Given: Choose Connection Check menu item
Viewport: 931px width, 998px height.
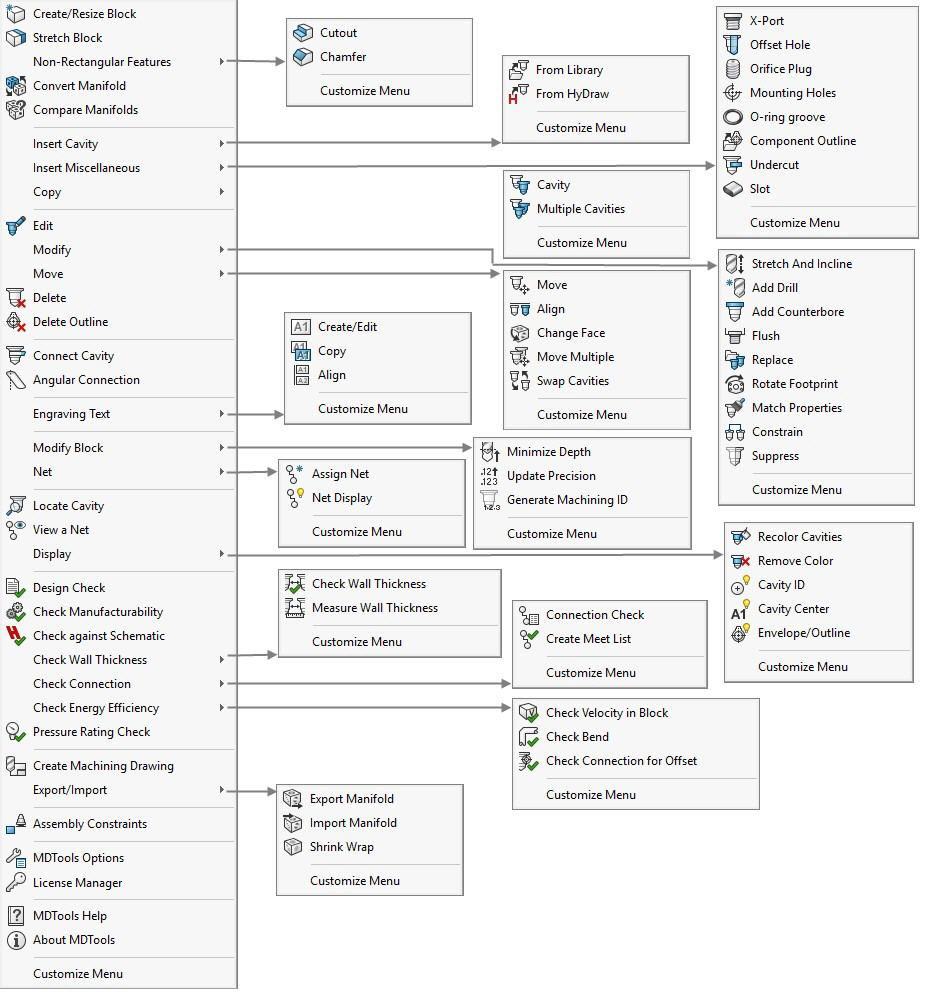Looking at the screenshot, I should pyautogui.click(x=610, y=615).
